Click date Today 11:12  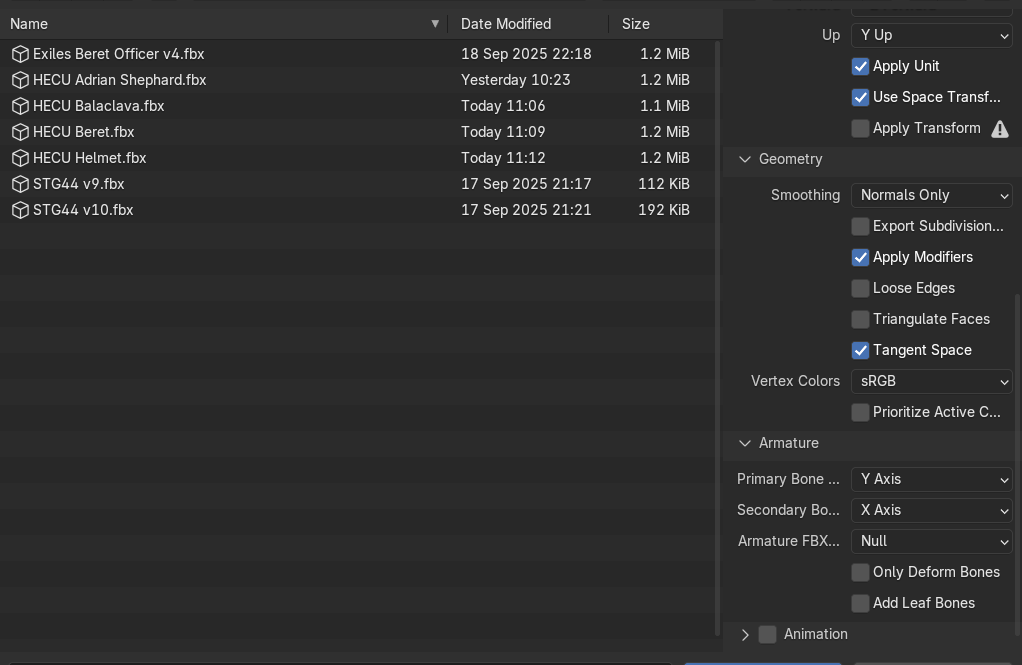pos(503,158)
